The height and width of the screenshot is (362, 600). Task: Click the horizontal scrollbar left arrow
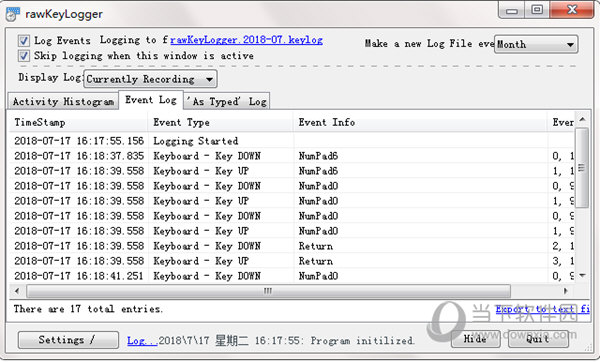click(x=17, y=291)
